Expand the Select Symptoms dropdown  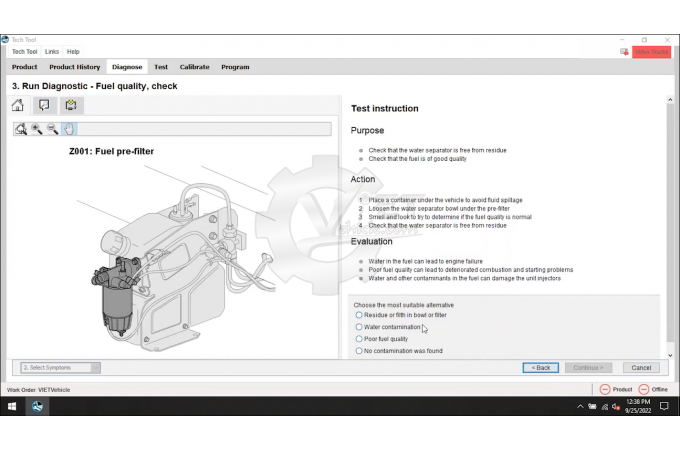[95, 367]
